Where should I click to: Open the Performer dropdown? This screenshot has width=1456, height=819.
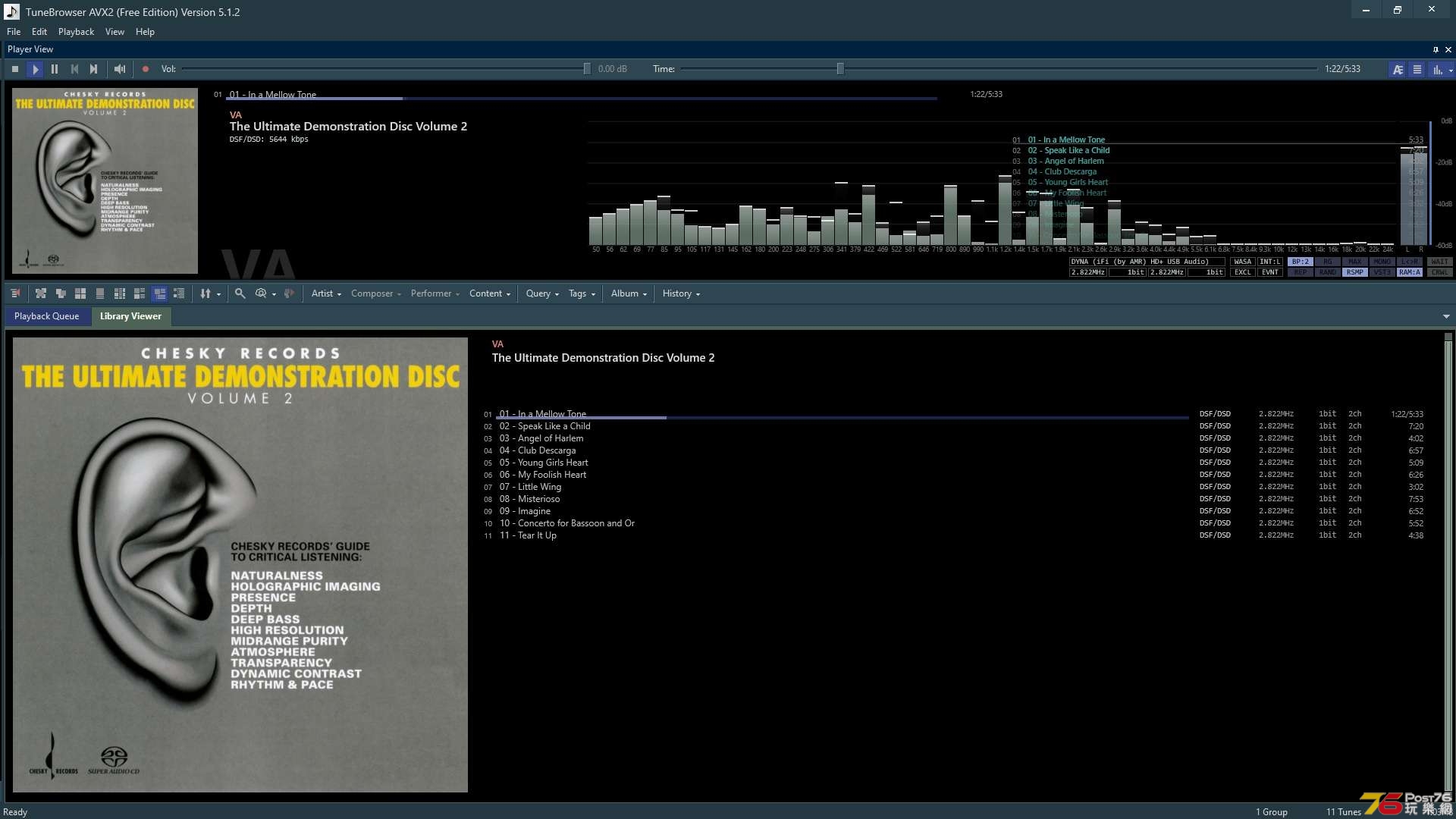click(435, 293)
